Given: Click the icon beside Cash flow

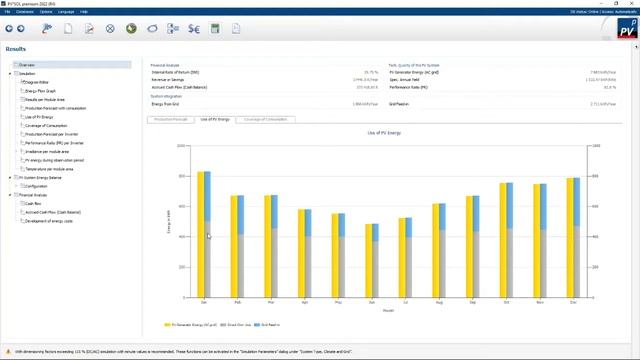Looking at the screenshot, I should point(23,203).
